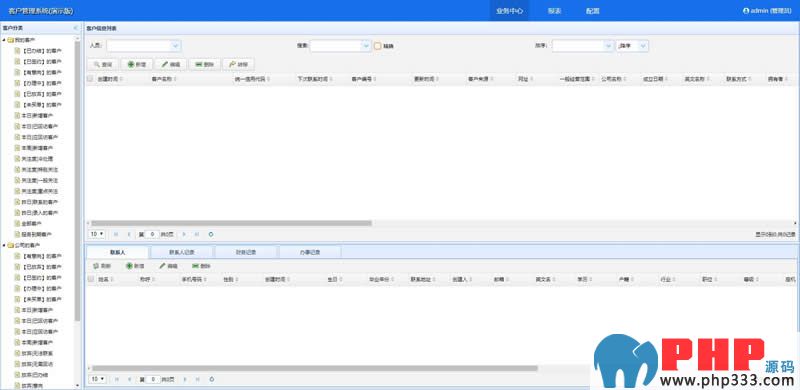Viewport: 800px width, 390px height.
Task: Switch to the 办事记录 tab
Action: click(x=310, y=252)
